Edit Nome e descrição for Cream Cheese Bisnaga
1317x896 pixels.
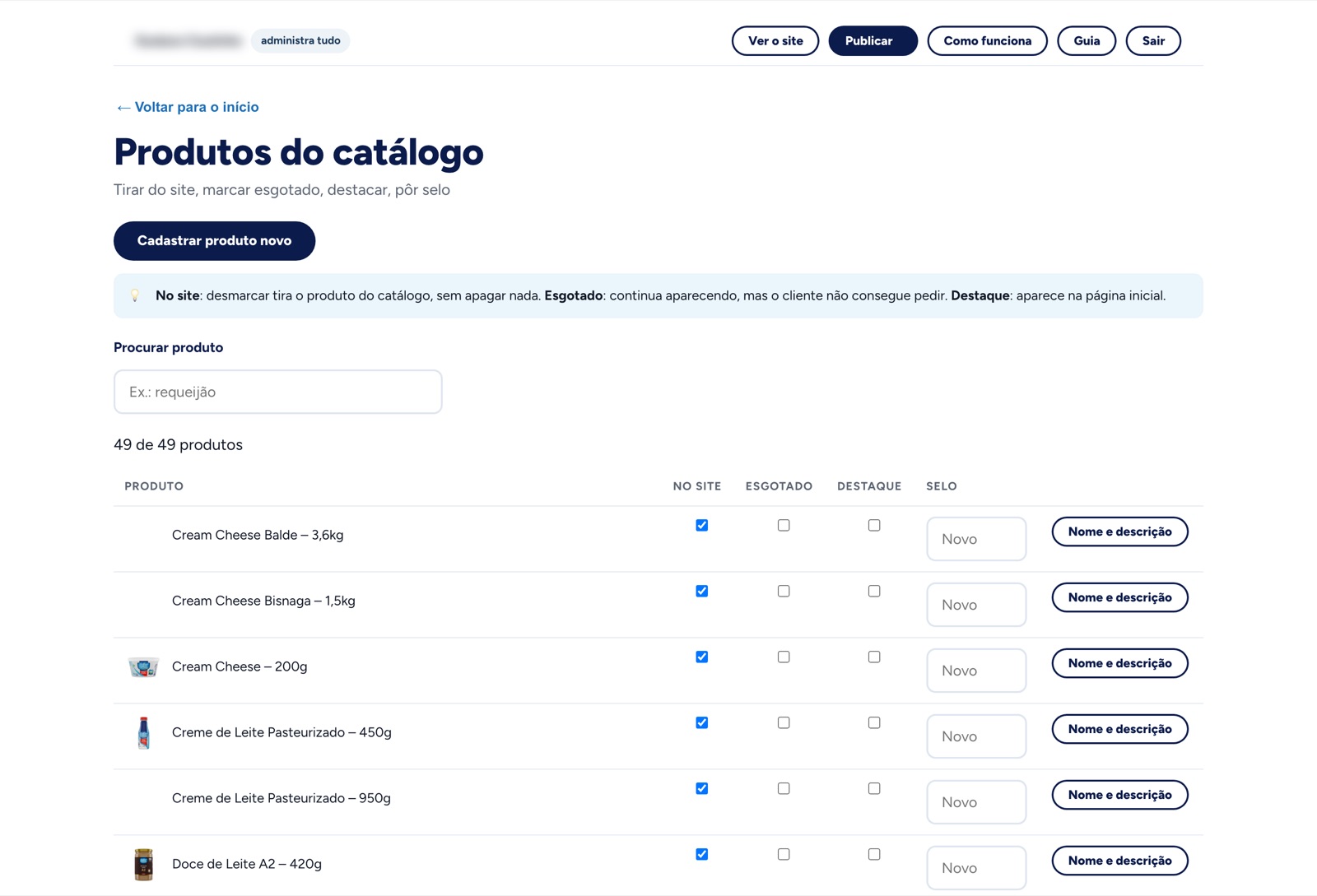(x=1119, y=597)
